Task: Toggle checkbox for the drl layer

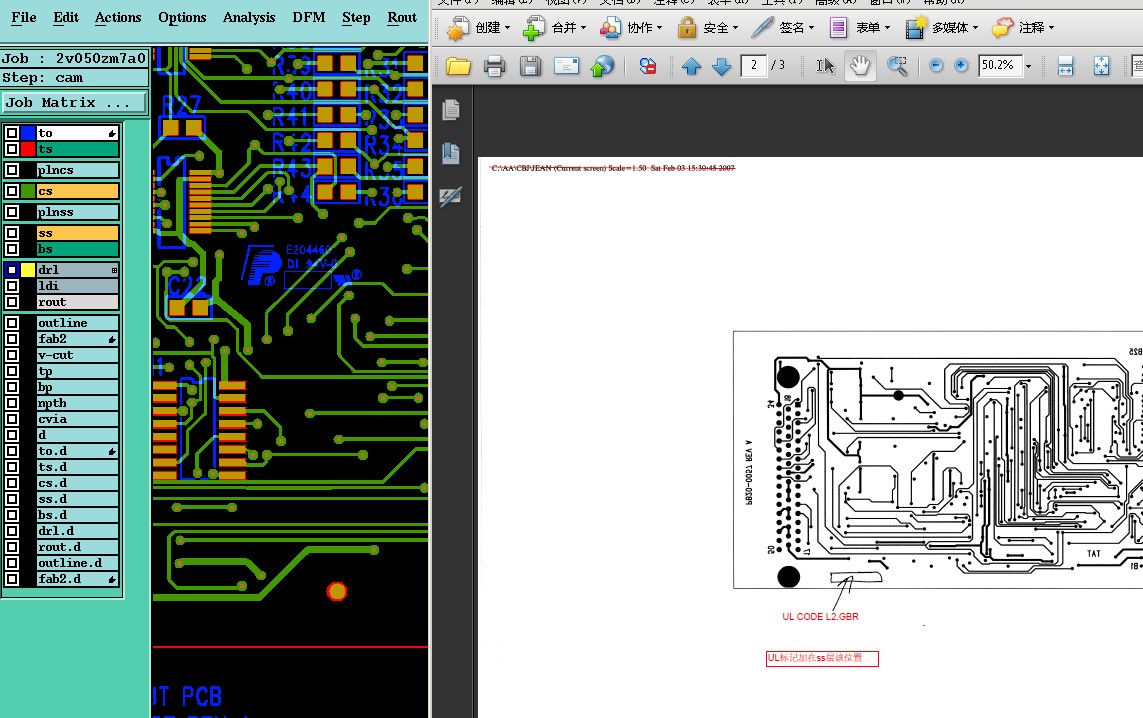Action: tap(12, 270)
